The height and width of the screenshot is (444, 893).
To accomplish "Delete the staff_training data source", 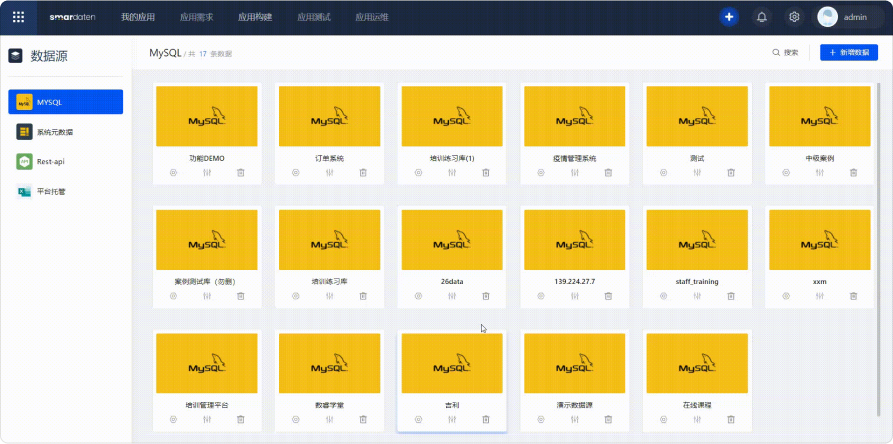I will 731,296.
